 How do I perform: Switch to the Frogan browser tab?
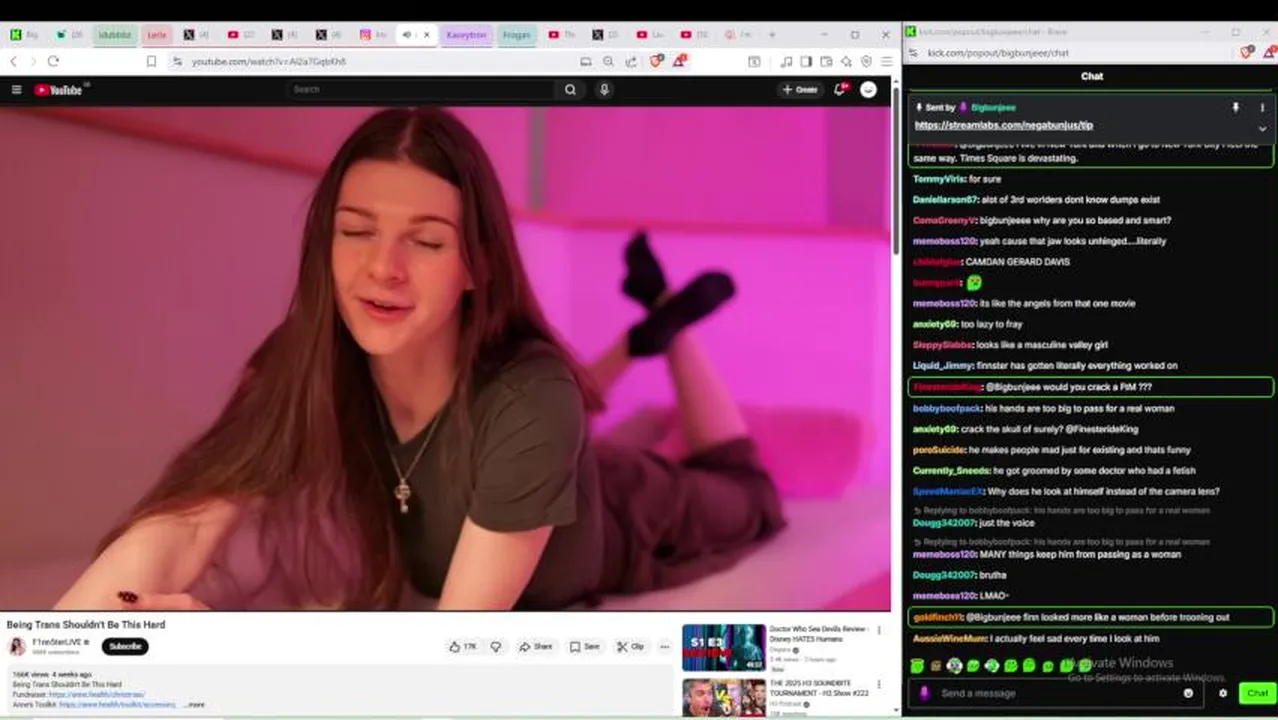516,35
